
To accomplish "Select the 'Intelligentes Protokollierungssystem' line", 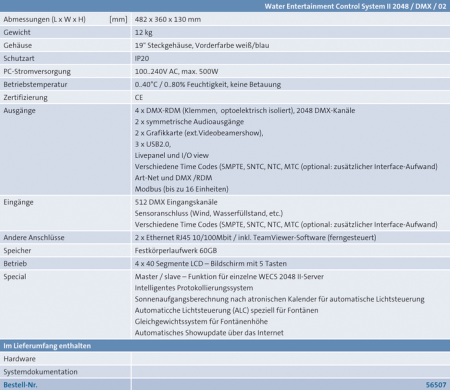I will click(x=194, y=288).
